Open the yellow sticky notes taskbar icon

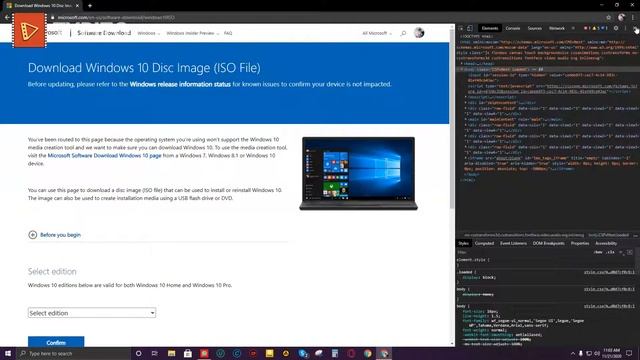[269, 353]
